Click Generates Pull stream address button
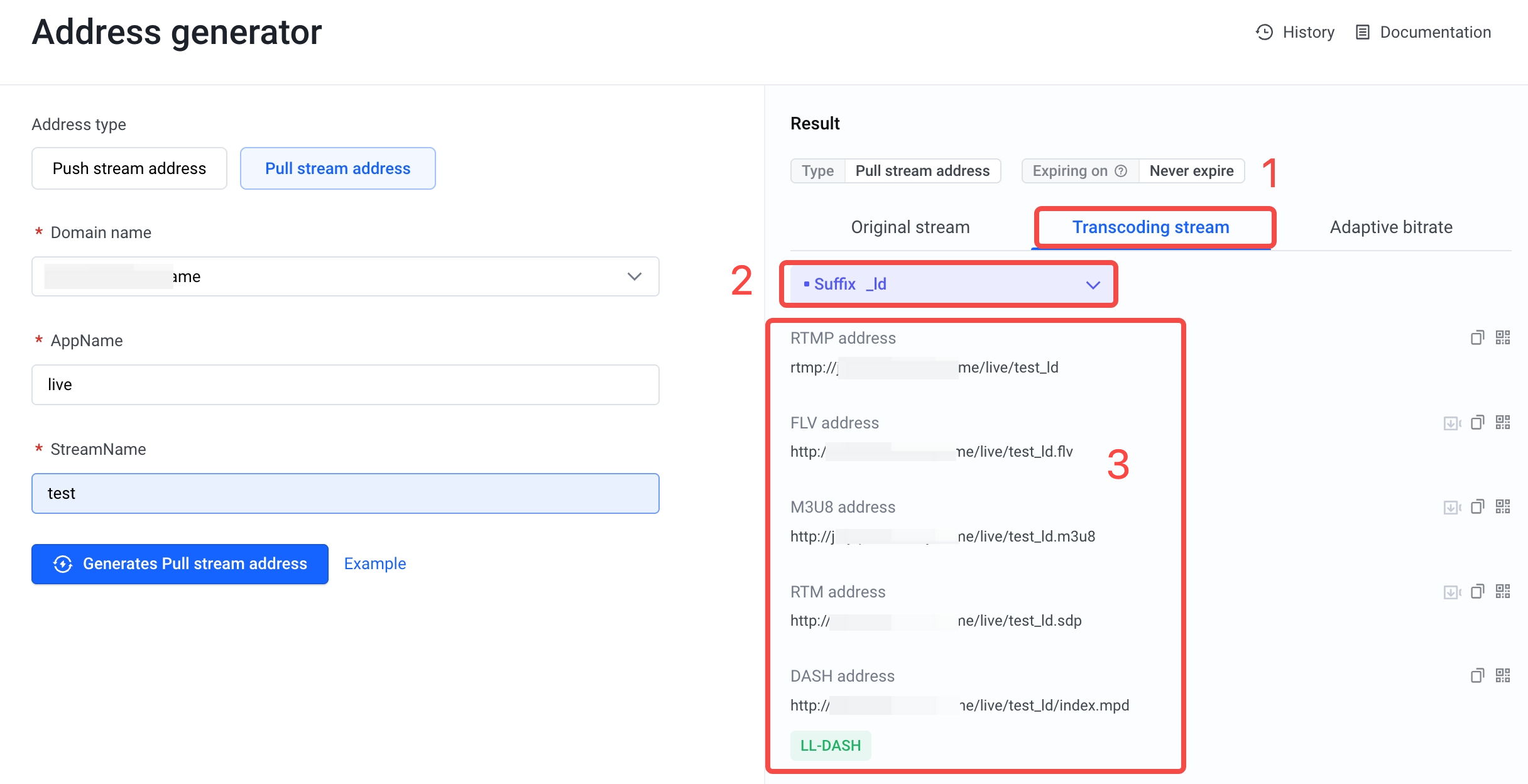This screenshot has width=1528, height=784. pos(180,563)
